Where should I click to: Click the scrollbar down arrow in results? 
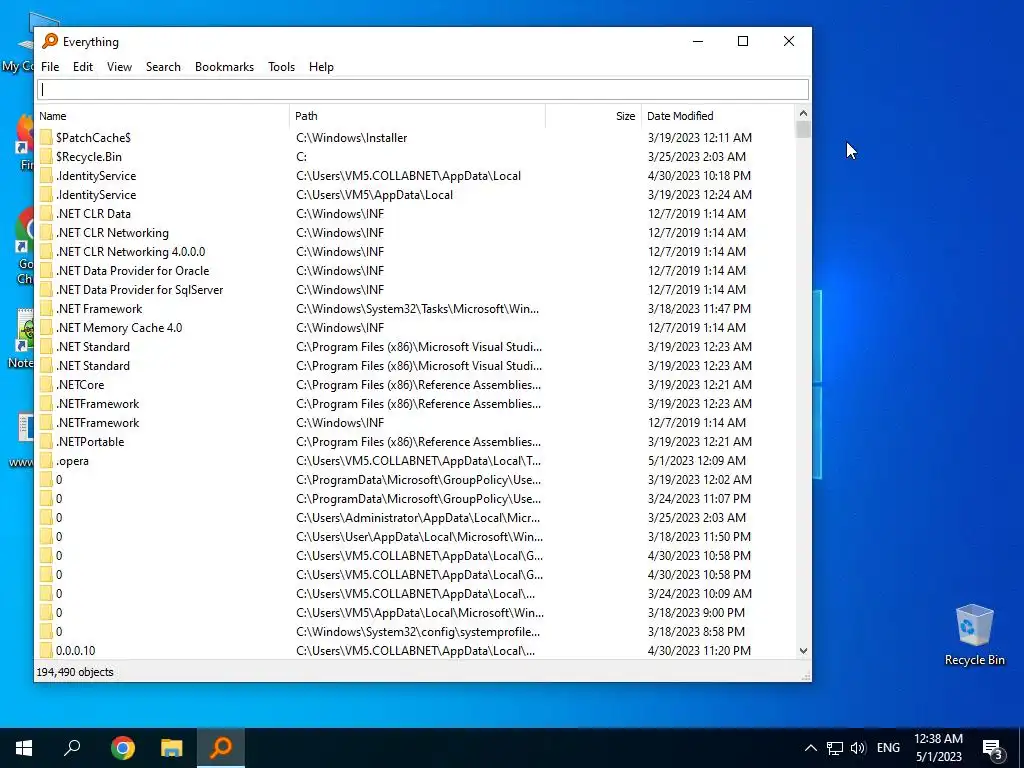click(x=803, y=651)
